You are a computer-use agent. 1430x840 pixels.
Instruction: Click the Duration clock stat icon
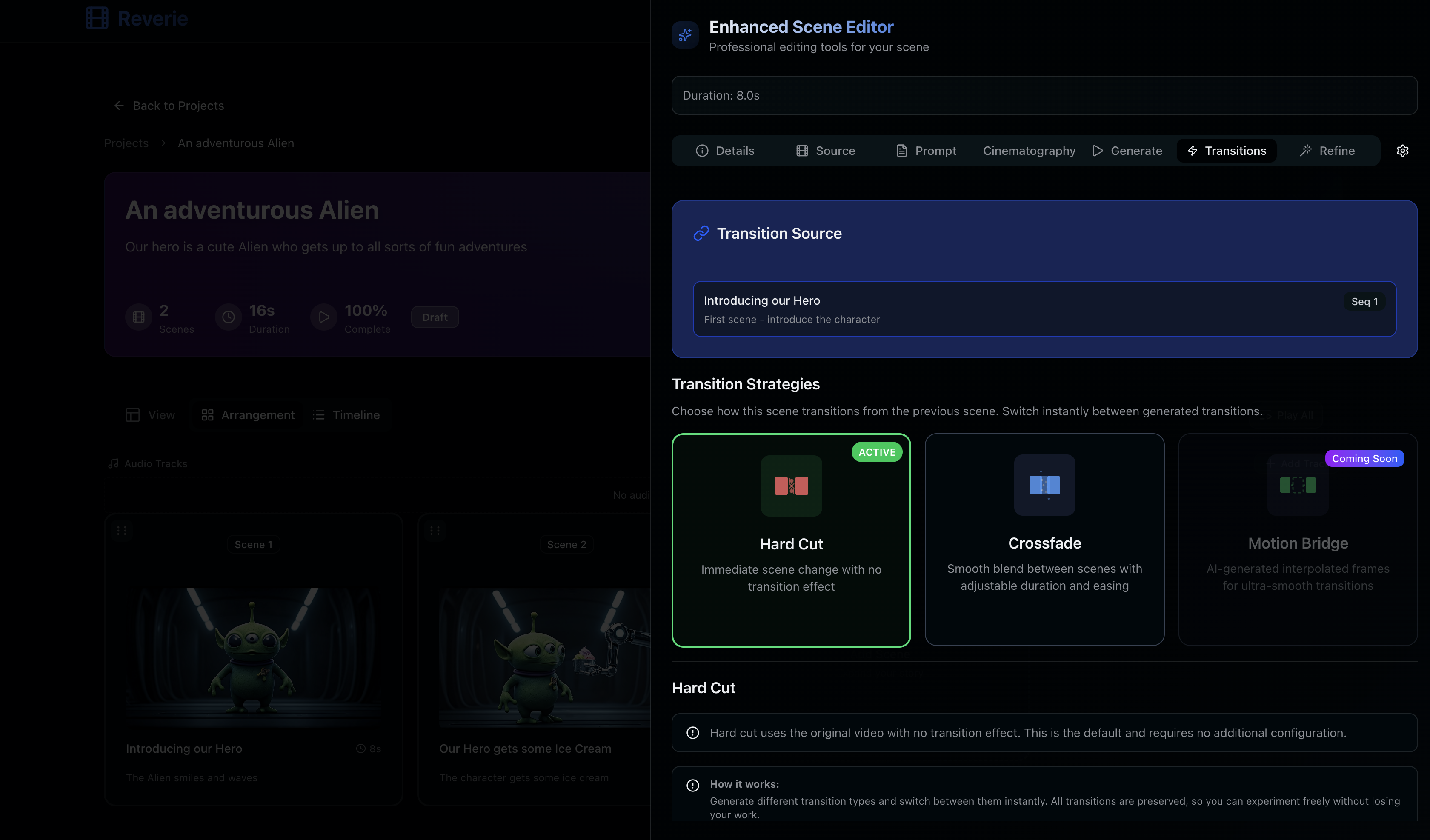click(x=228, y=317)
